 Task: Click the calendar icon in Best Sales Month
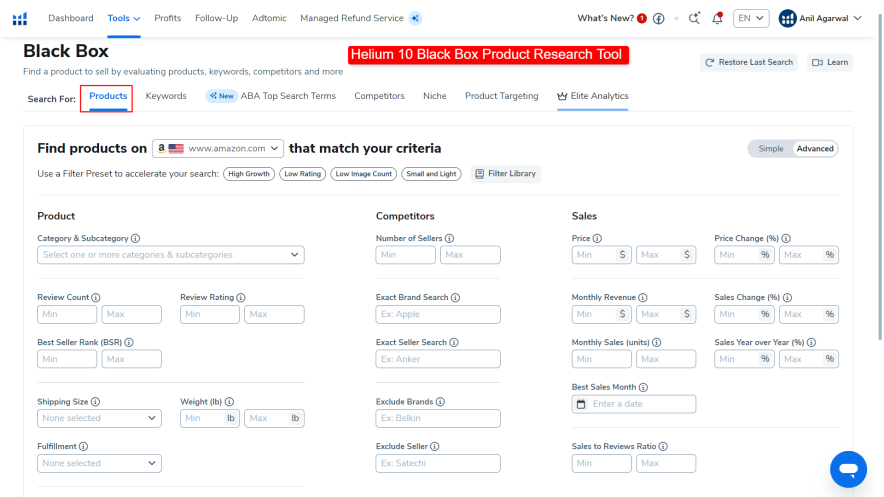(581, 404)
